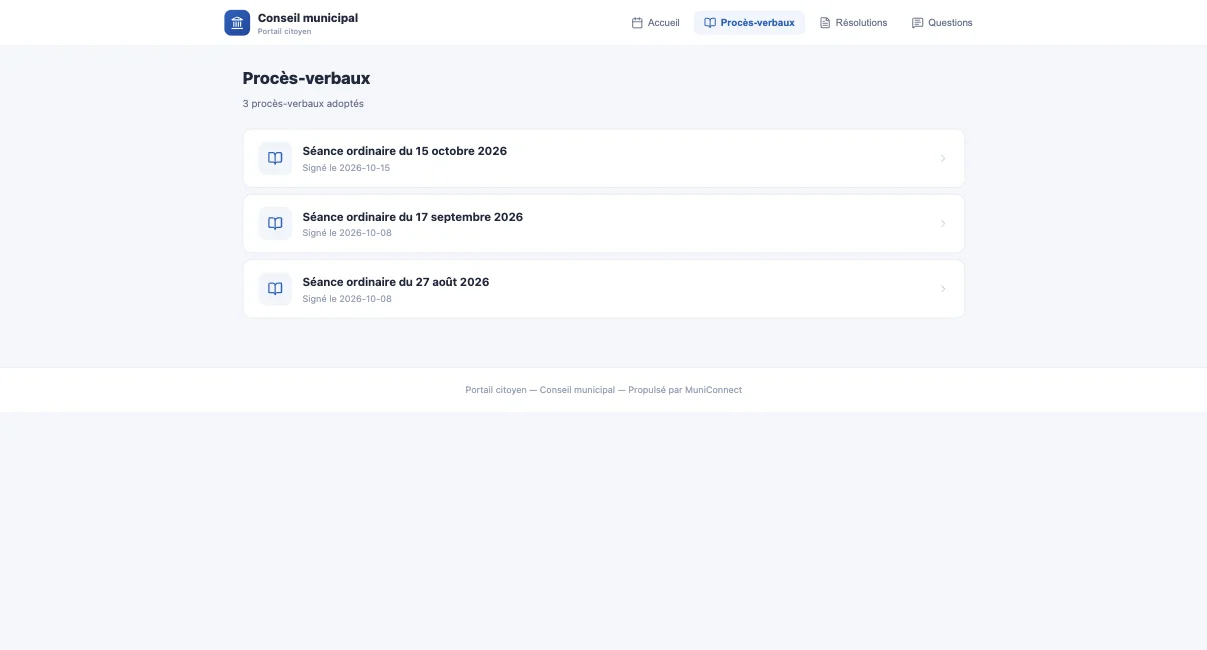
Task: Click the calendar icon beside Accueil
Action: (637, 23)
